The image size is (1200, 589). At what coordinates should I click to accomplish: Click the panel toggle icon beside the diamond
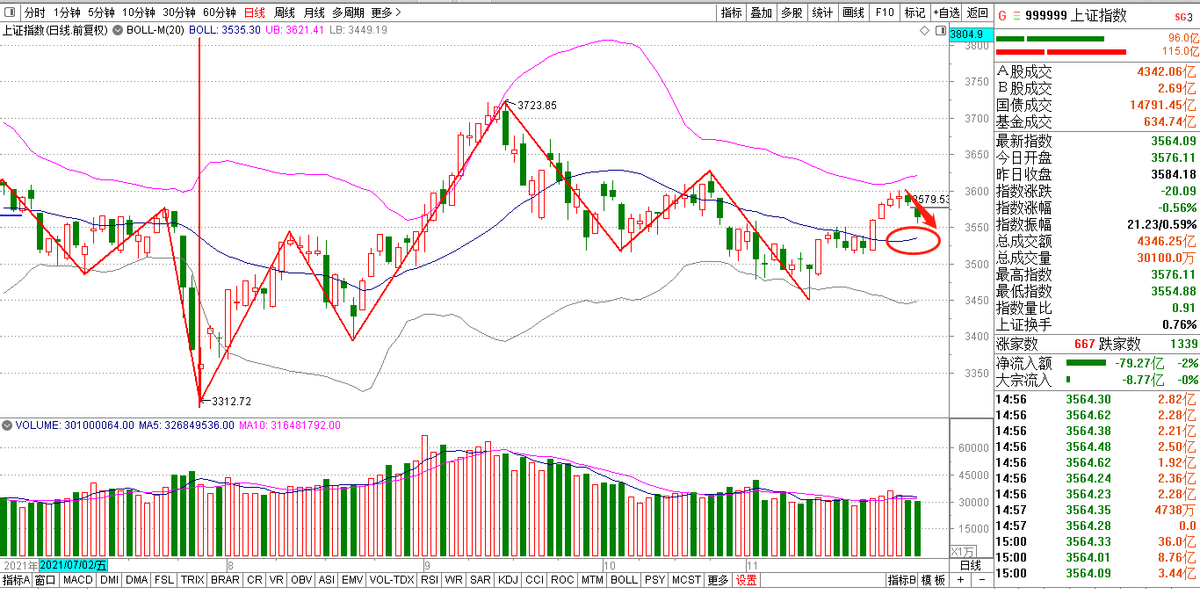click(x=940, y=32)
